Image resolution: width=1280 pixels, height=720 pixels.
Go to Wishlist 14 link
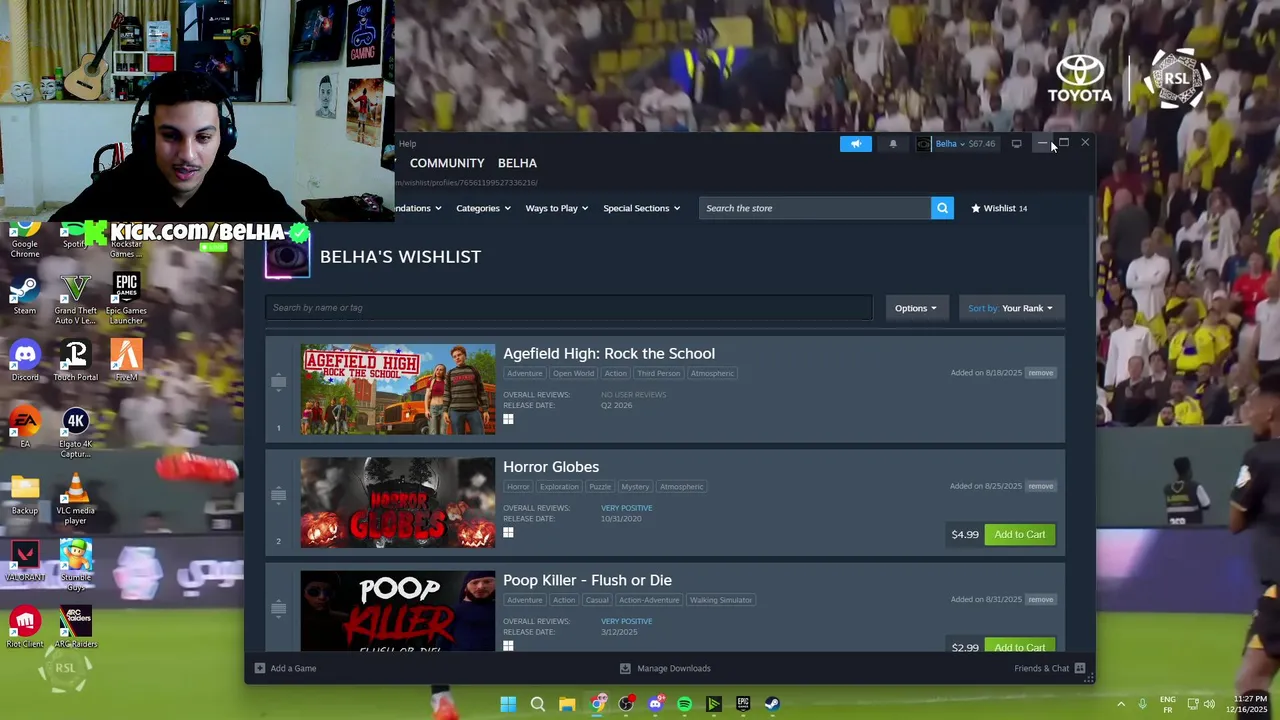999,208
